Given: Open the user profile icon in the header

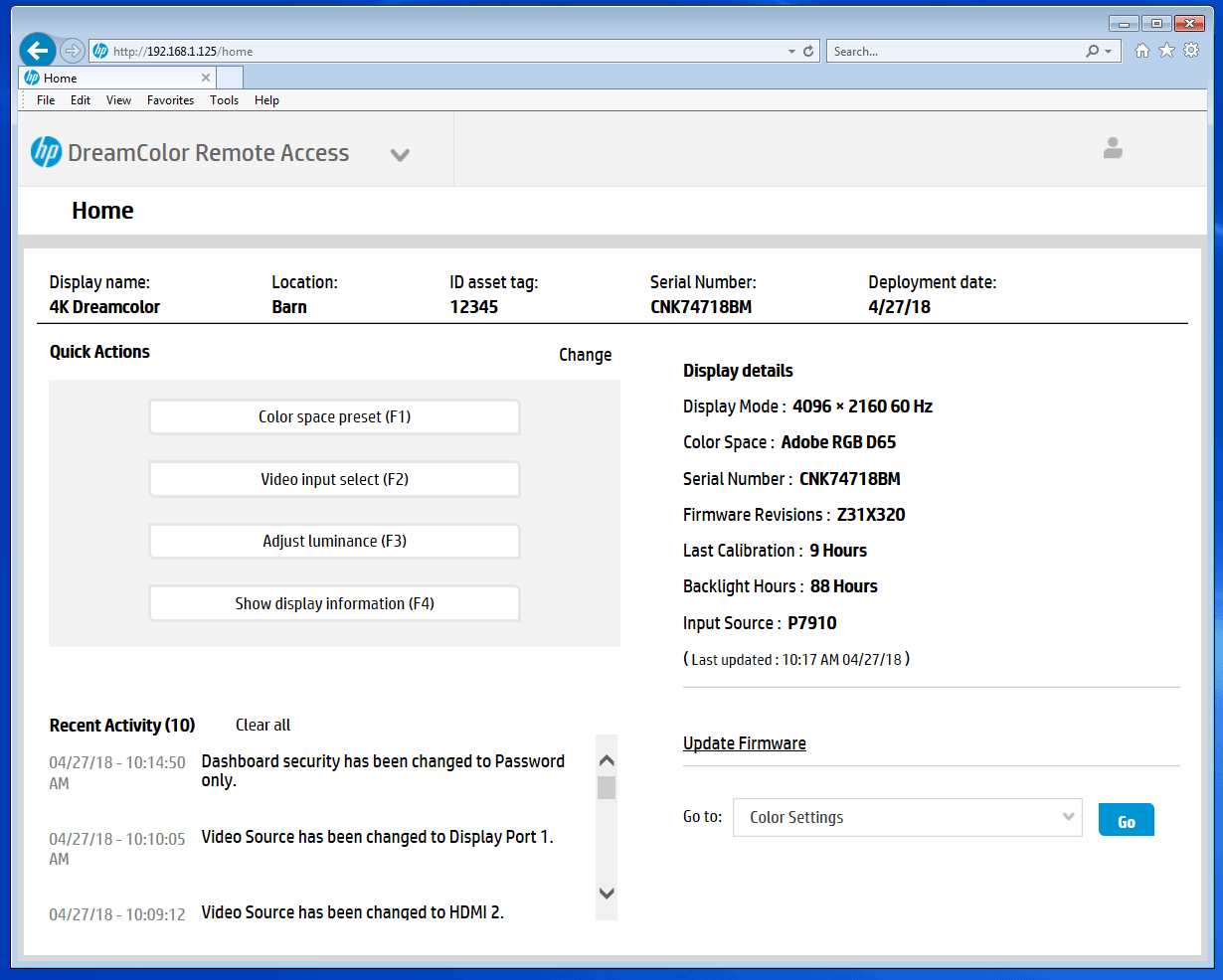Looking at the screenshot, I should (1113, 148).
